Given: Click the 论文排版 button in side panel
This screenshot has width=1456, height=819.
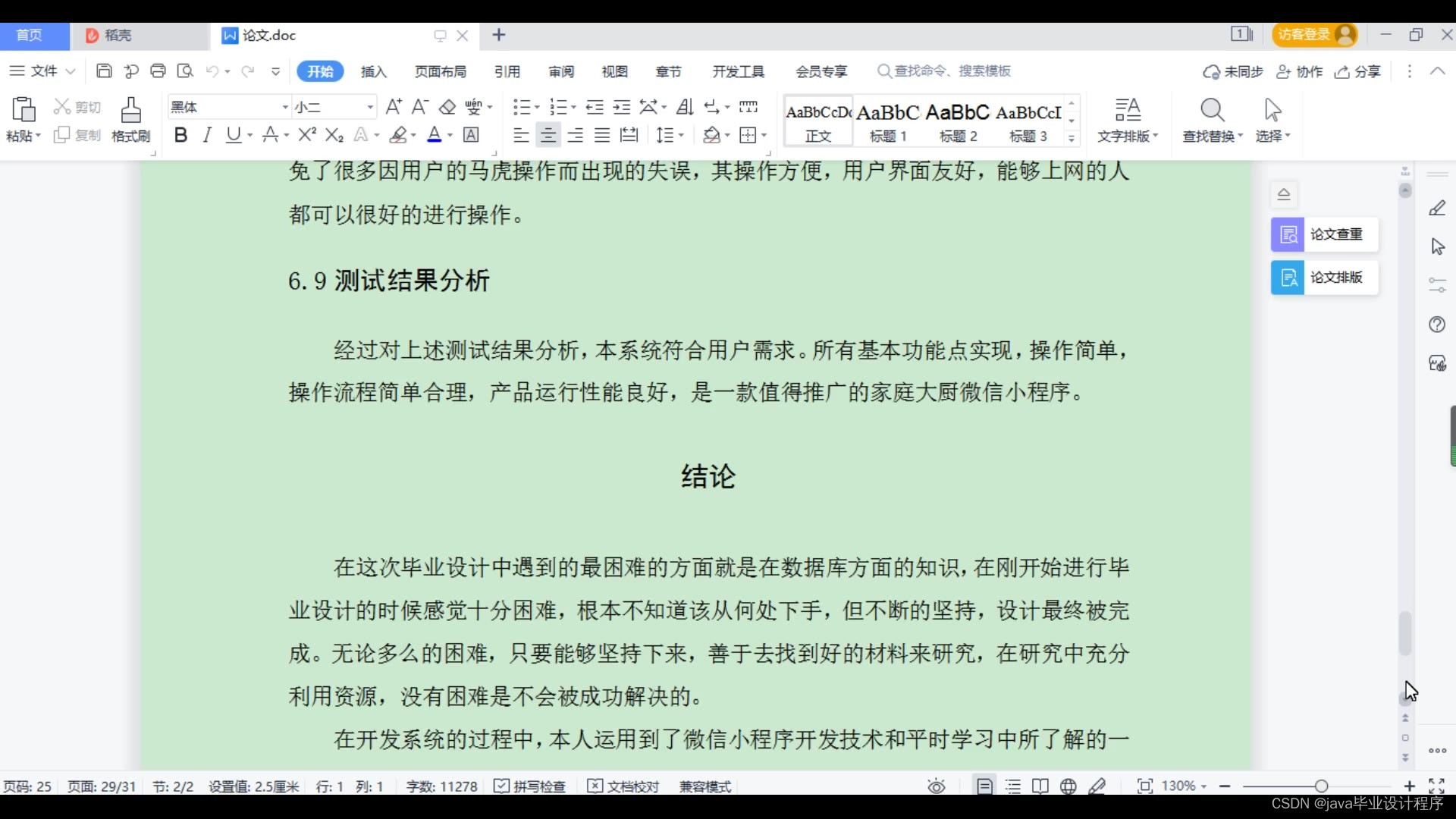Looking at the screenshot, I should (x=1324, y=278).
